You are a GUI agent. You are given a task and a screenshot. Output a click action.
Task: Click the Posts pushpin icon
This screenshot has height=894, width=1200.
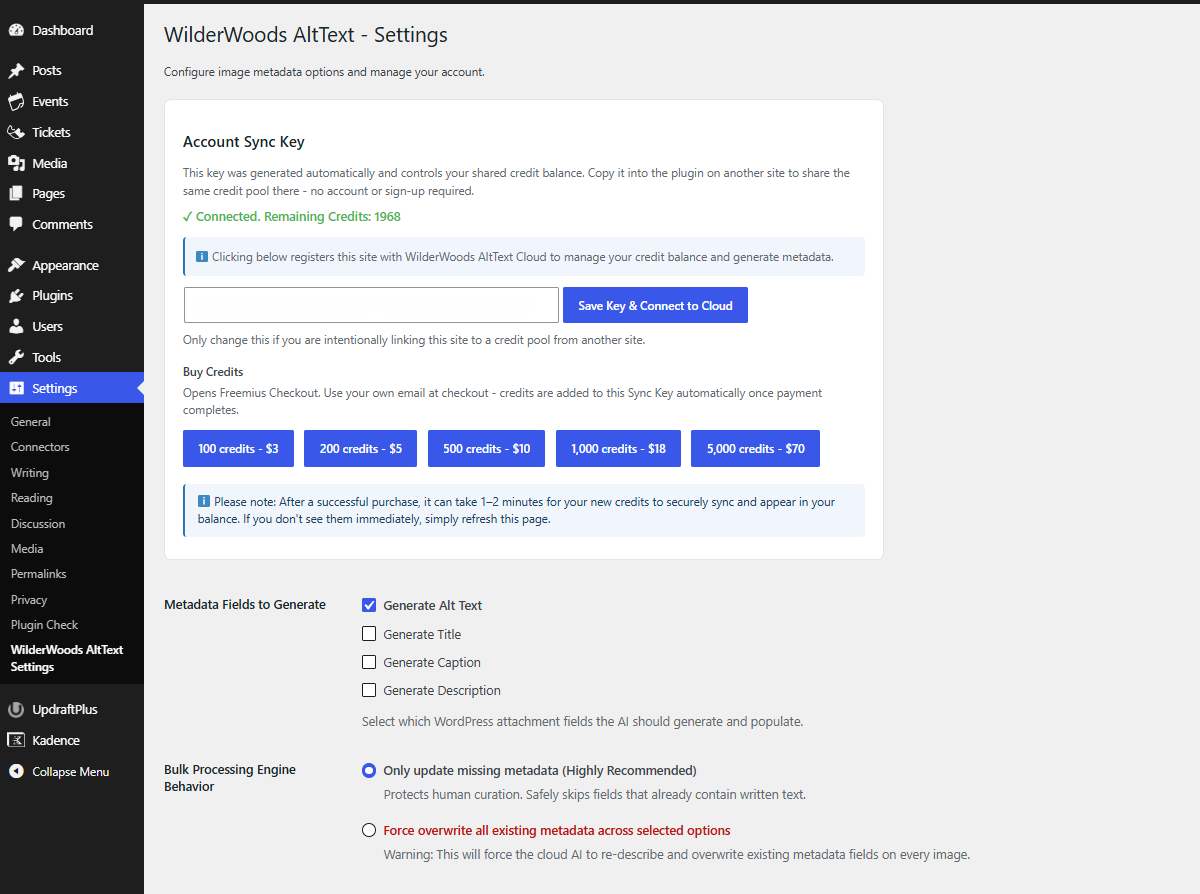click(x=16, y=71)
